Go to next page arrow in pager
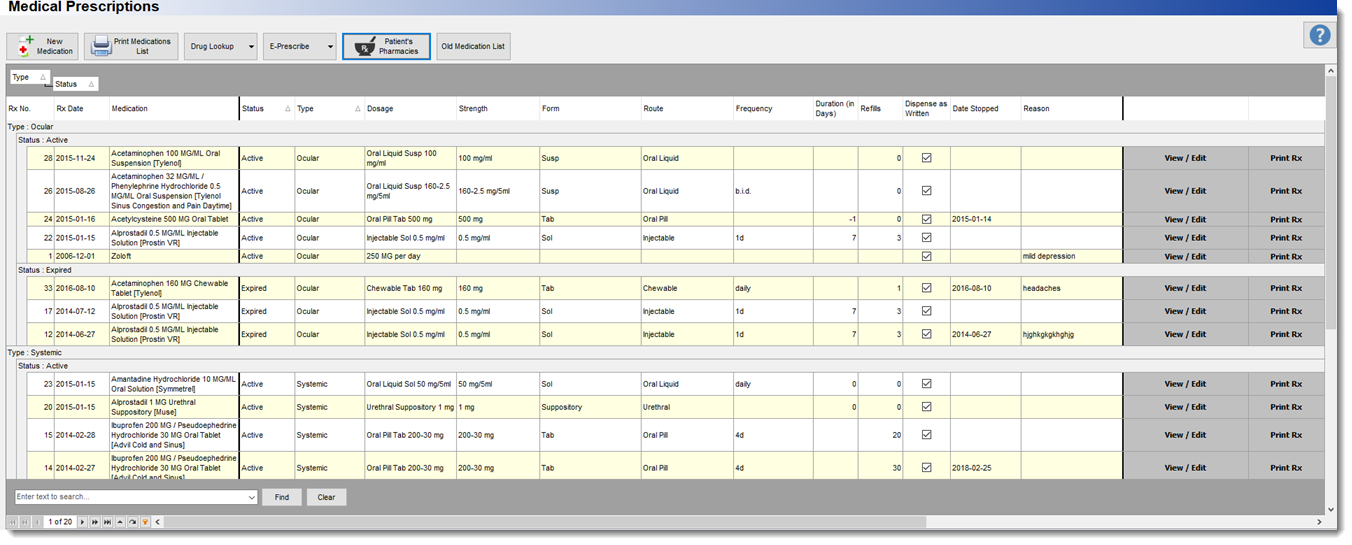The width and height of the screenshot is (1352, 545). (83, 522)
